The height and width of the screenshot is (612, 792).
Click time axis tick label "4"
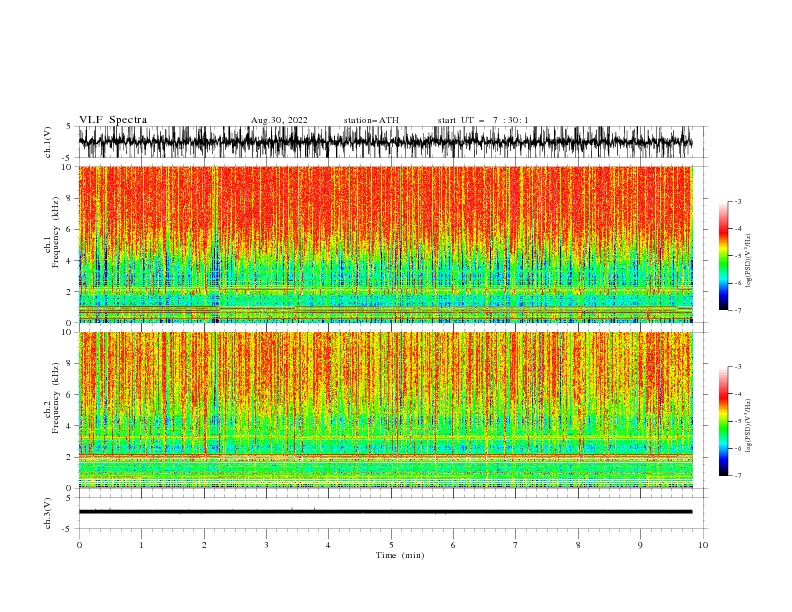click(328, 545)
